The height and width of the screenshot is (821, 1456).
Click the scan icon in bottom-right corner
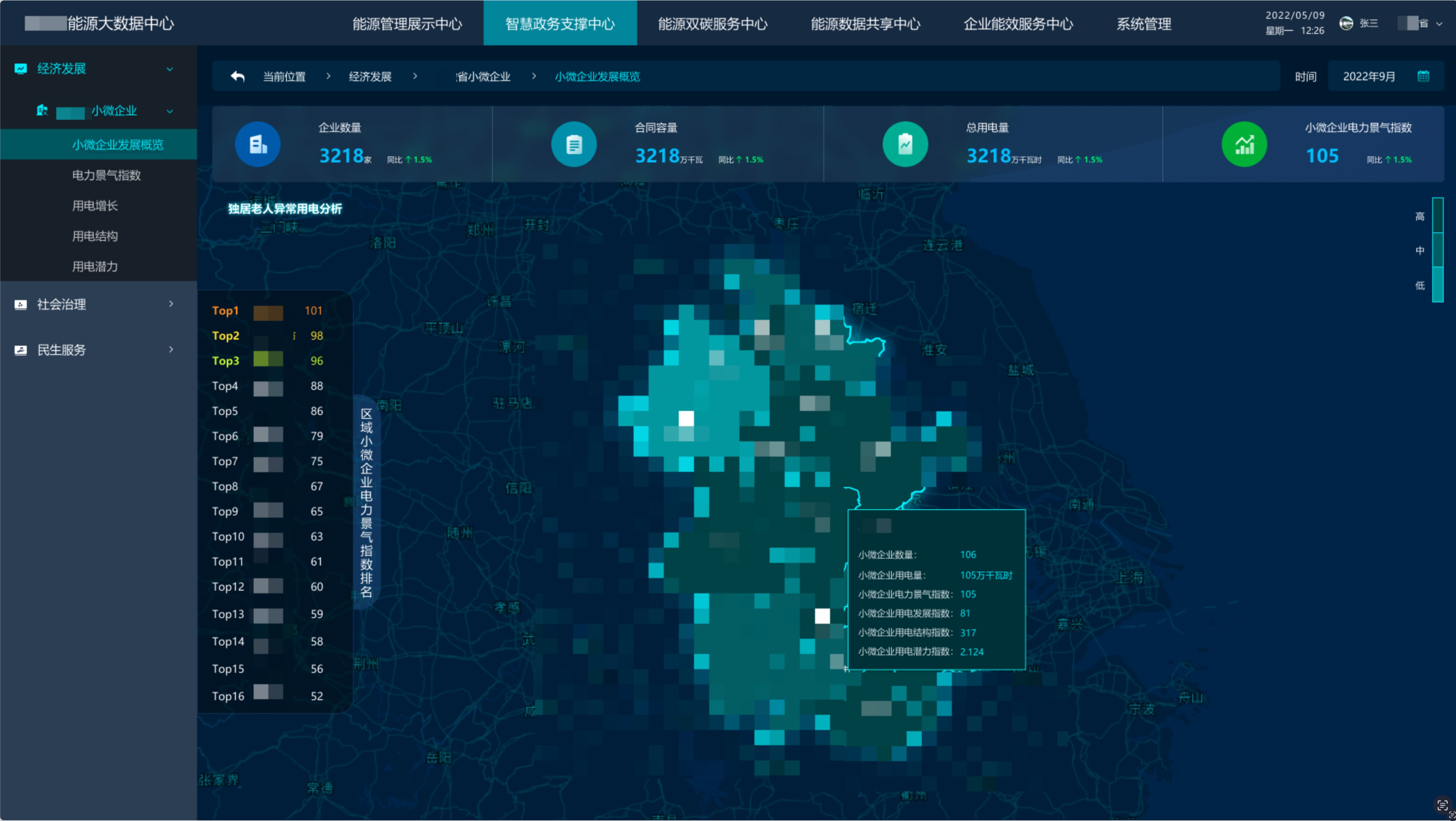point(1442,805)
